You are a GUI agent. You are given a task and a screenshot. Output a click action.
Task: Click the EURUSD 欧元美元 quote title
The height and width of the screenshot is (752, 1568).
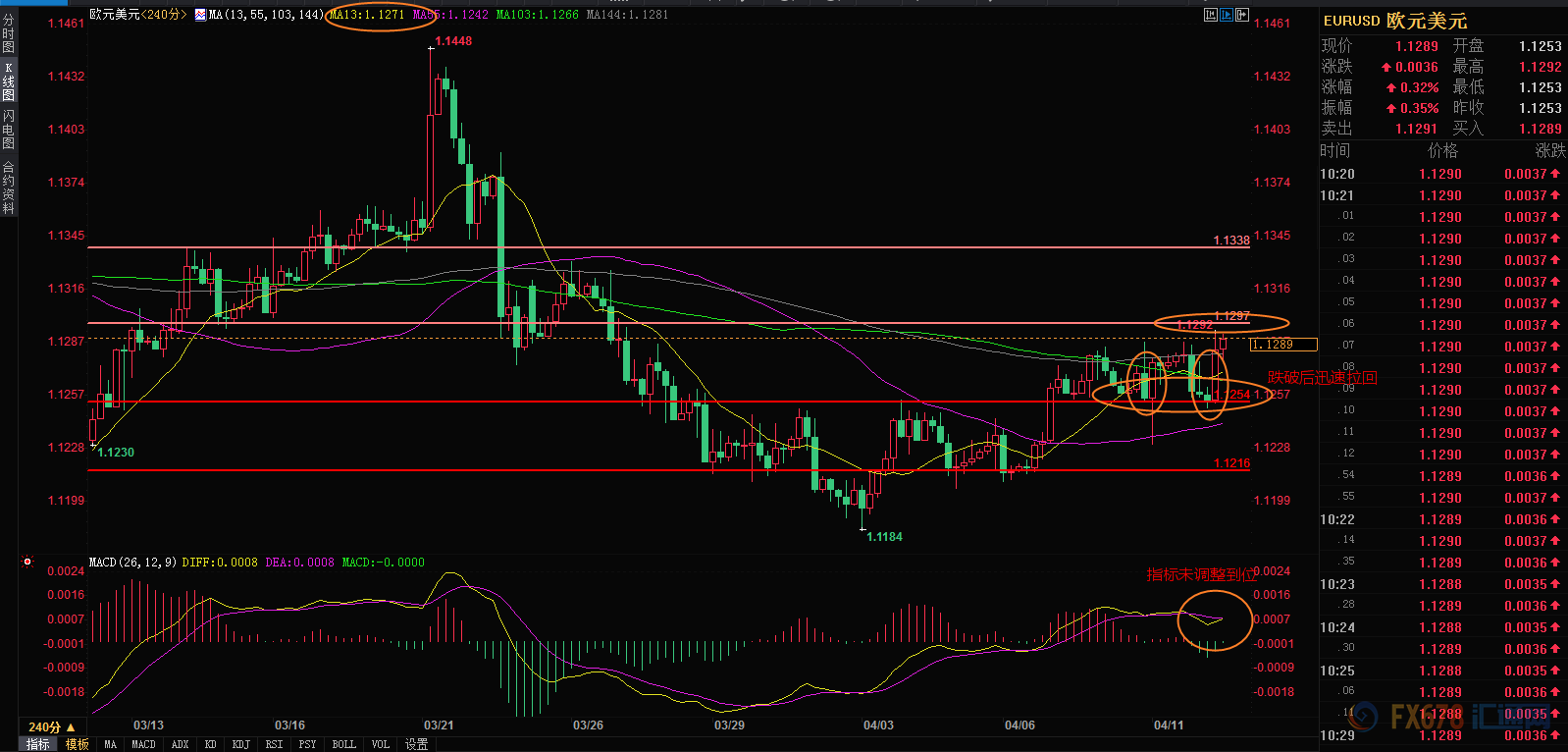tap(1394, 21)
